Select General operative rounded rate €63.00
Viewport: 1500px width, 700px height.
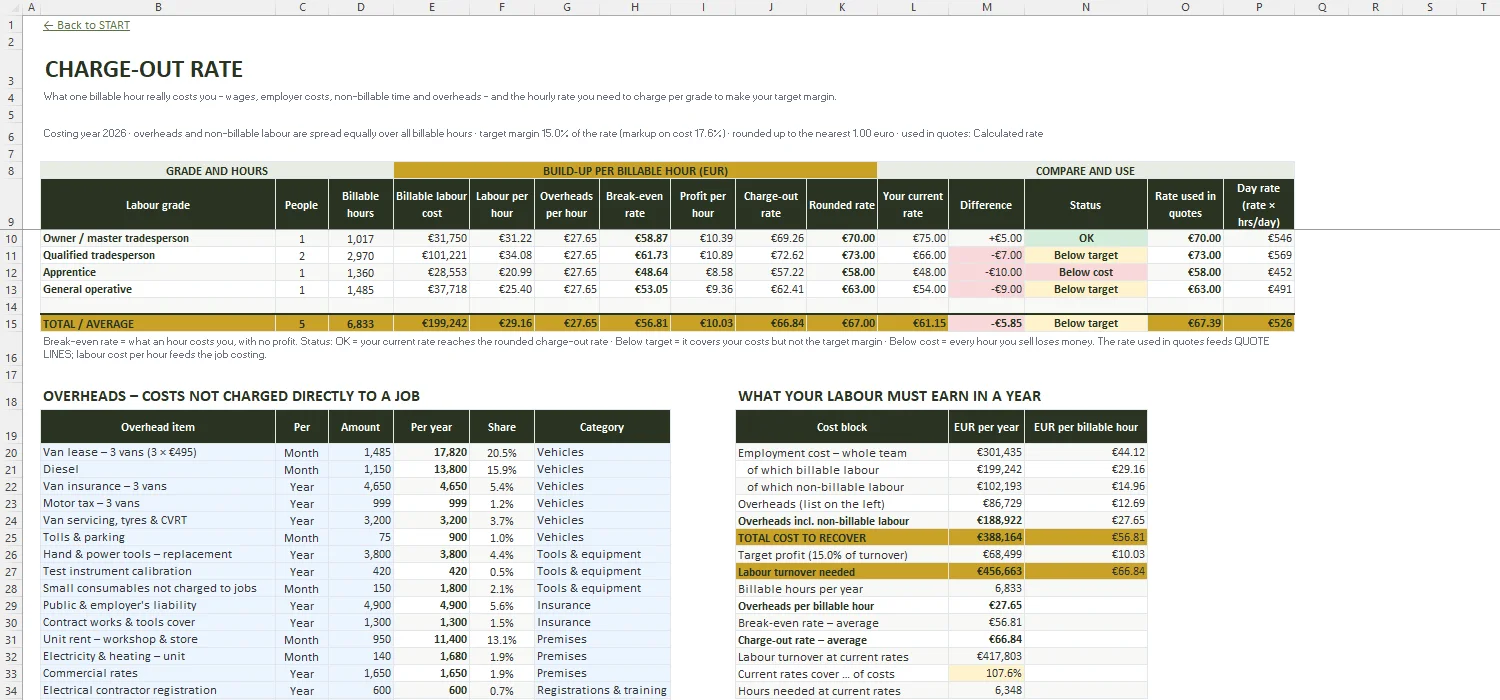click(x=841, y=289)
